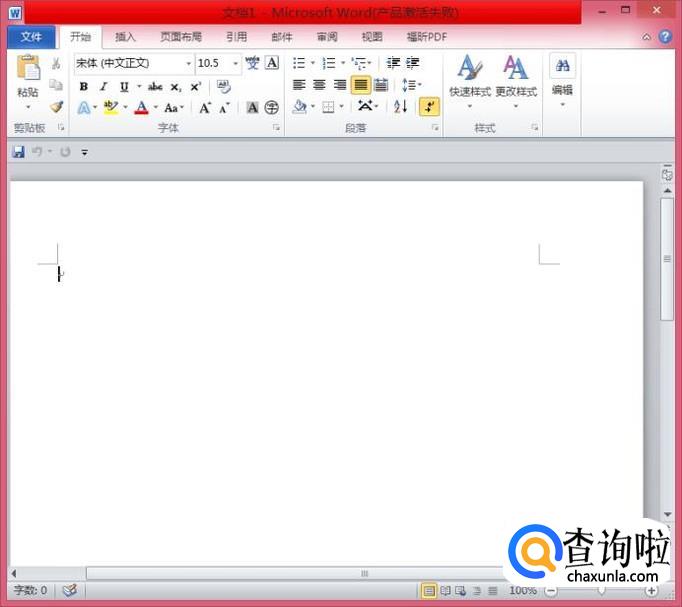Toggle Show/Hide paragraph marks button
The height and width of the screenshot is (607, 682).
(429, 107)
